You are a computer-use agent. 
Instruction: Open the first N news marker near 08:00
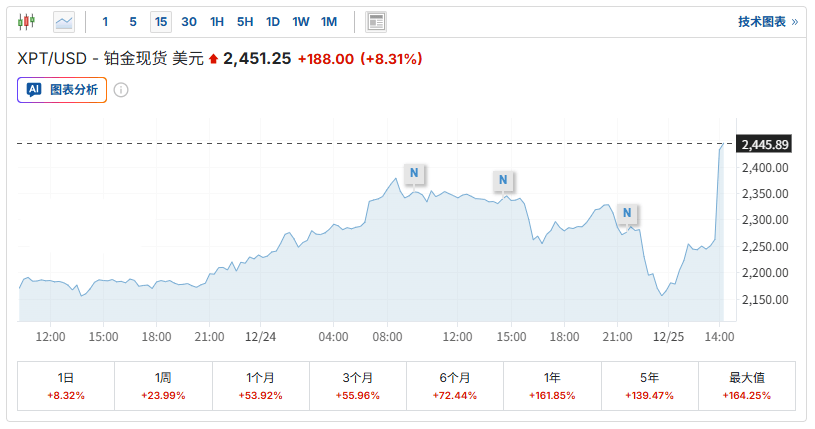413,173
